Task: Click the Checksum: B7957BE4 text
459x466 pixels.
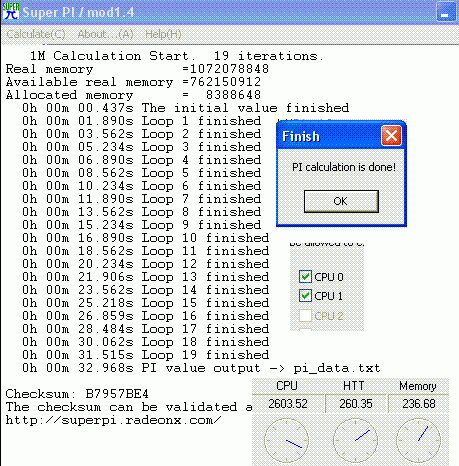Action: pos(77,394)
